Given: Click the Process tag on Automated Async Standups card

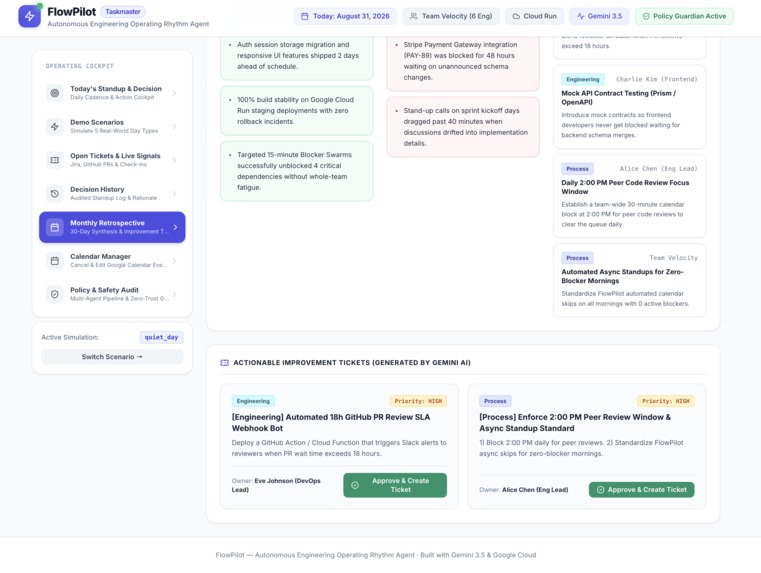Looking at the screenshot, I should [577, 258].
